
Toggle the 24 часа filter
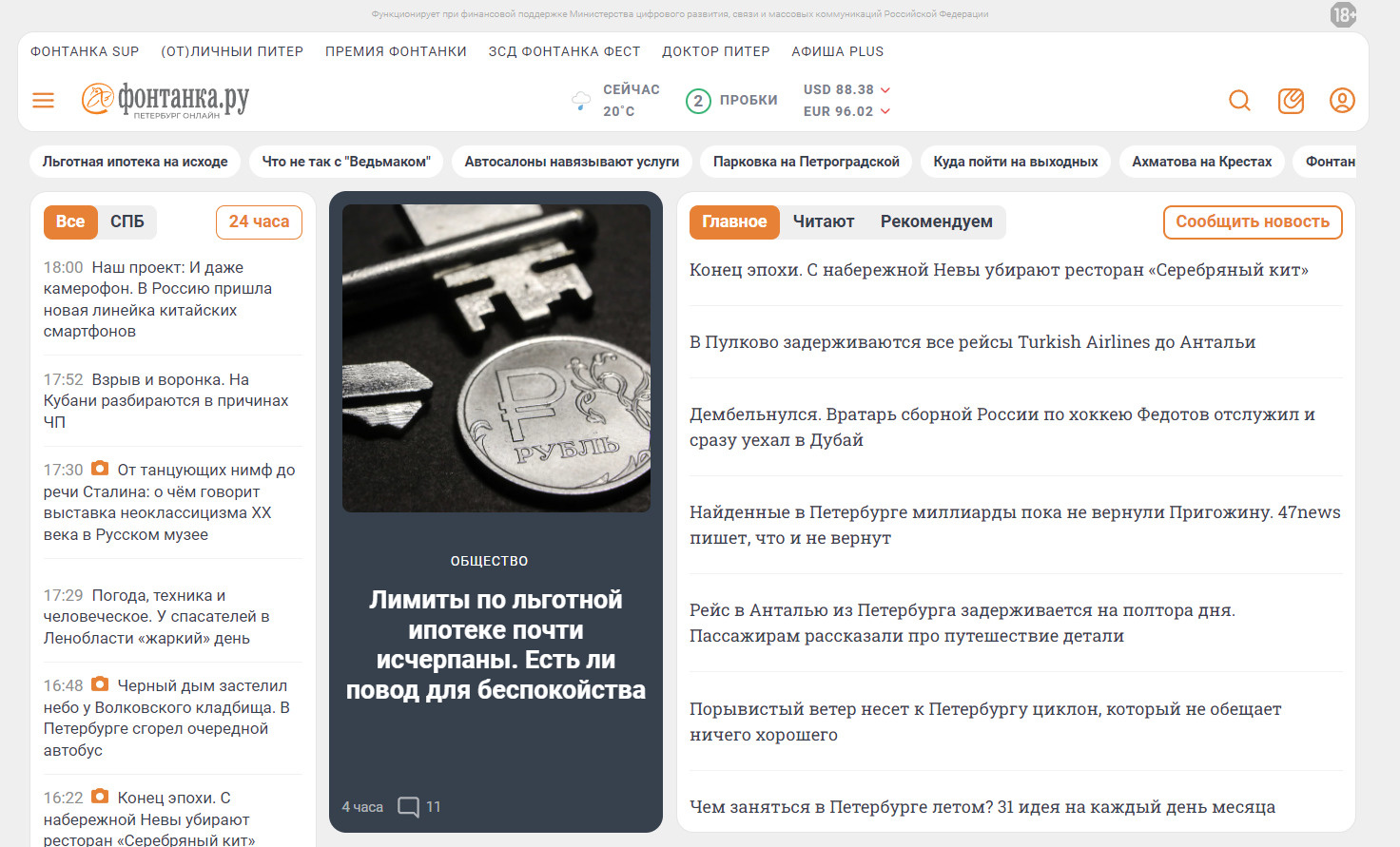259,221
